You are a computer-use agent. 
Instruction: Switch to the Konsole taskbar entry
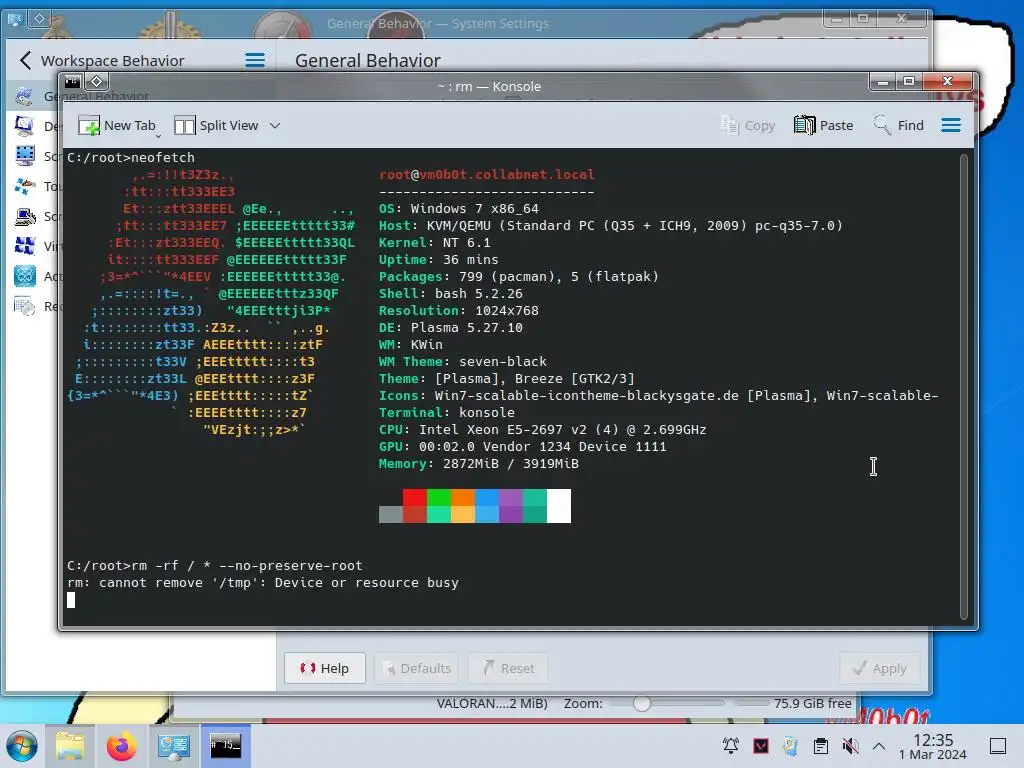[x=225, y=746]
